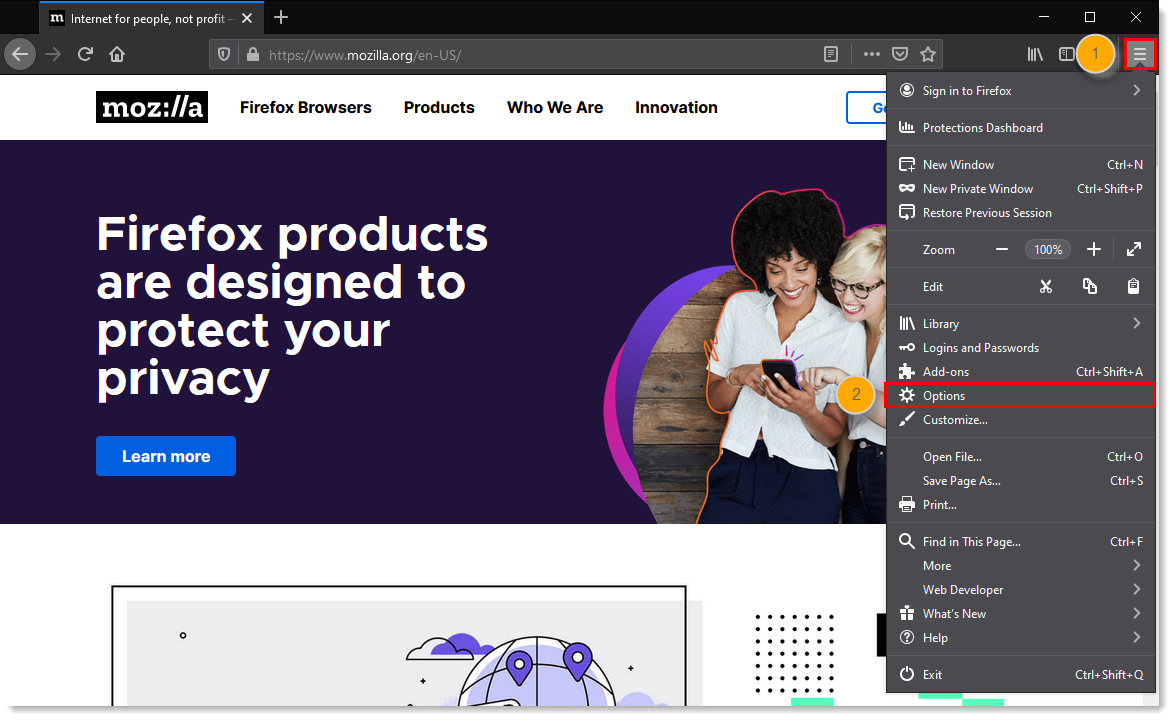1174x721 pixels.
Task: View site security padlock info
Action: 253,54
